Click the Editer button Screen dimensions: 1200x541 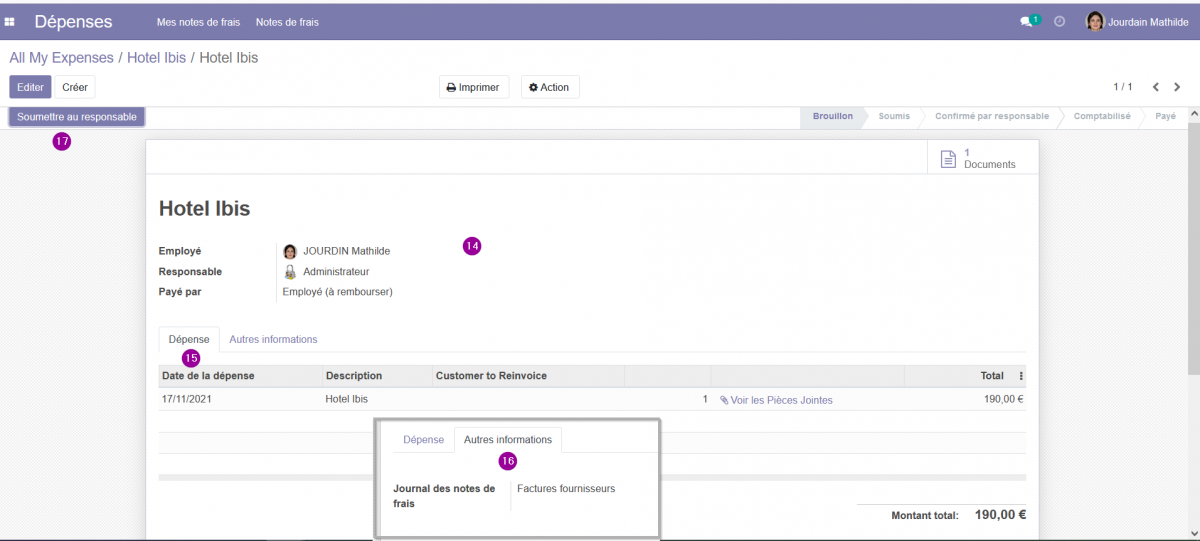pyautogui.click(x=30, y=87)
